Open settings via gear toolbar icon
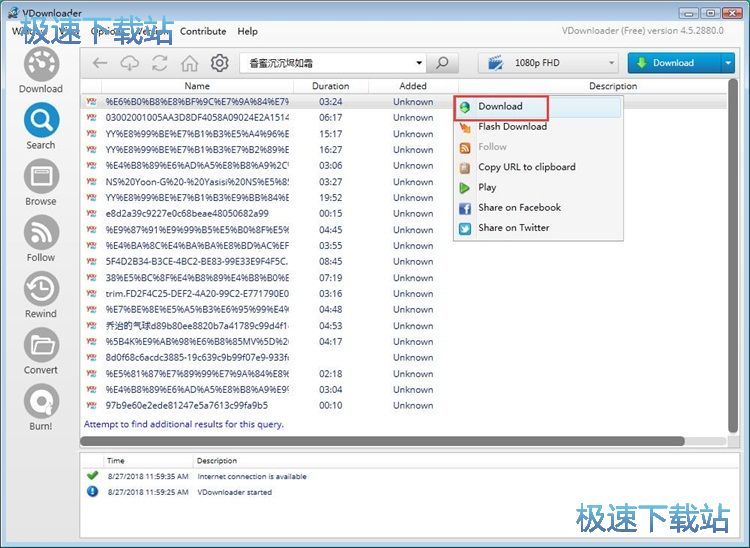The height and width of the screenshot is (548, 750). click(220, 63)
